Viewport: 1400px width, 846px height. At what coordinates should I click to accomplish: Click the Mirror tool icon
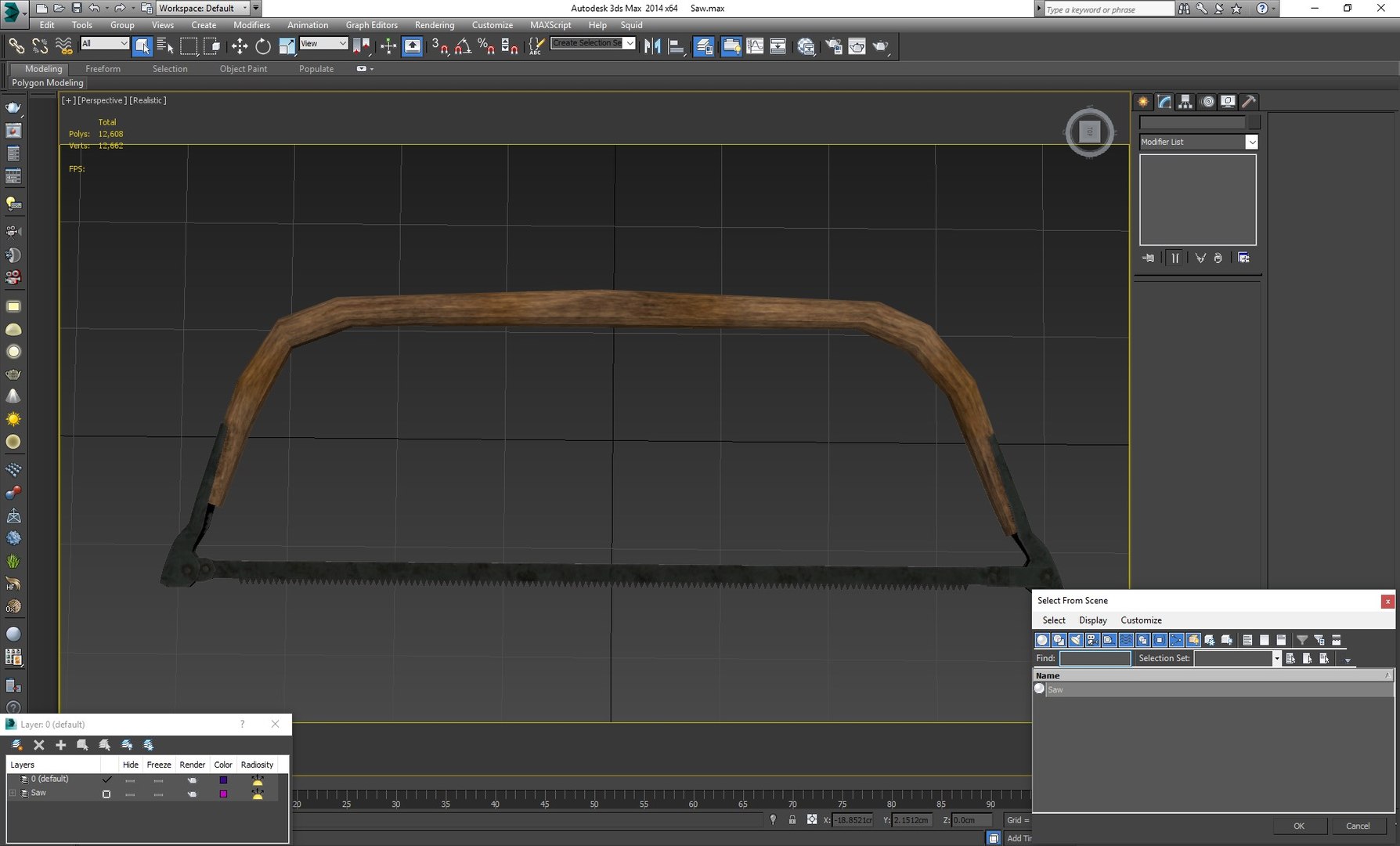tap(652, 46)
